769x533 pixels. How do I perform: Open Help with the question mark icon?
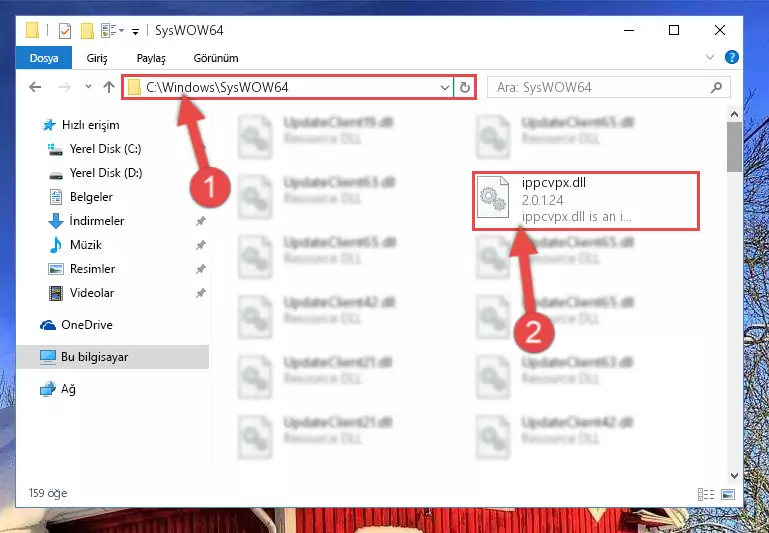coord(731,57)
